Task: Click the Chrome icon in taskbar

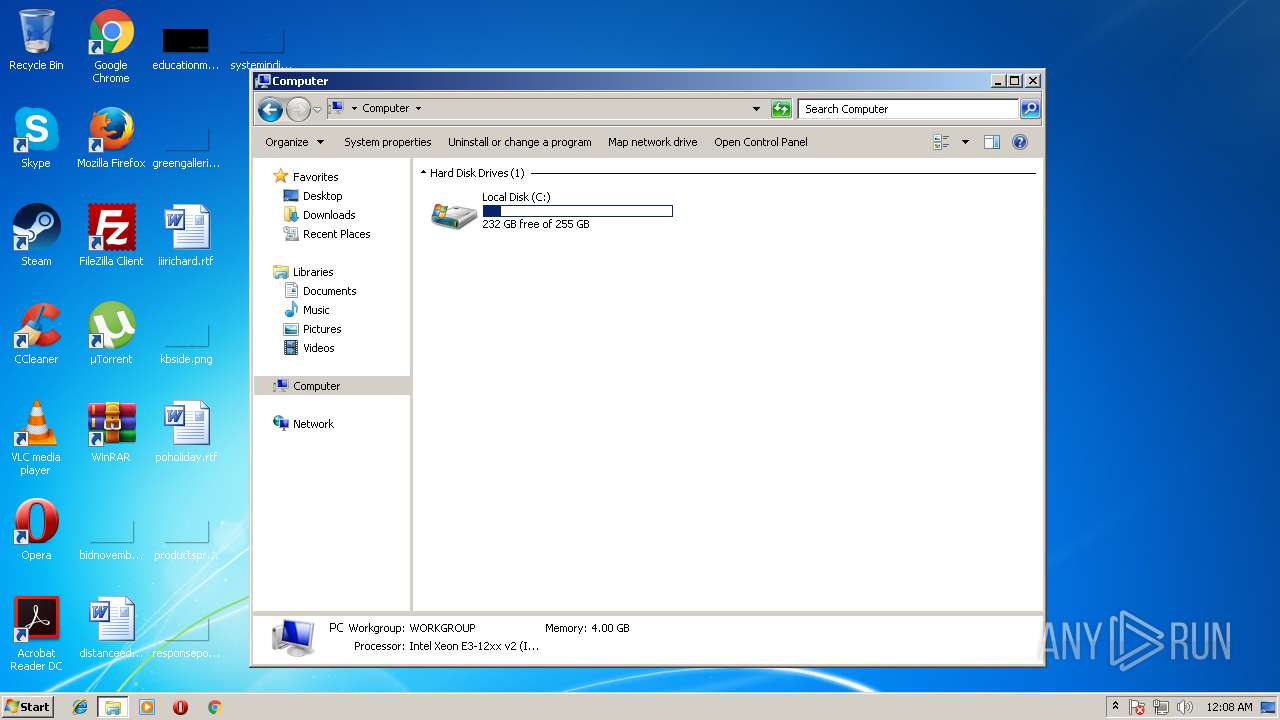Action: [214, 707]
